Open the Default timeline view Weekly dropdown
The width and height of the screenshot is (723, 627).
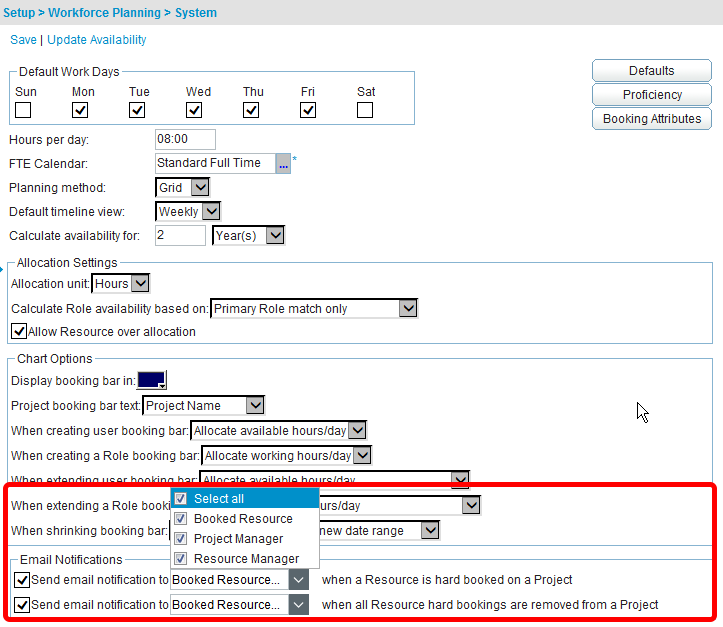[188, 211]
